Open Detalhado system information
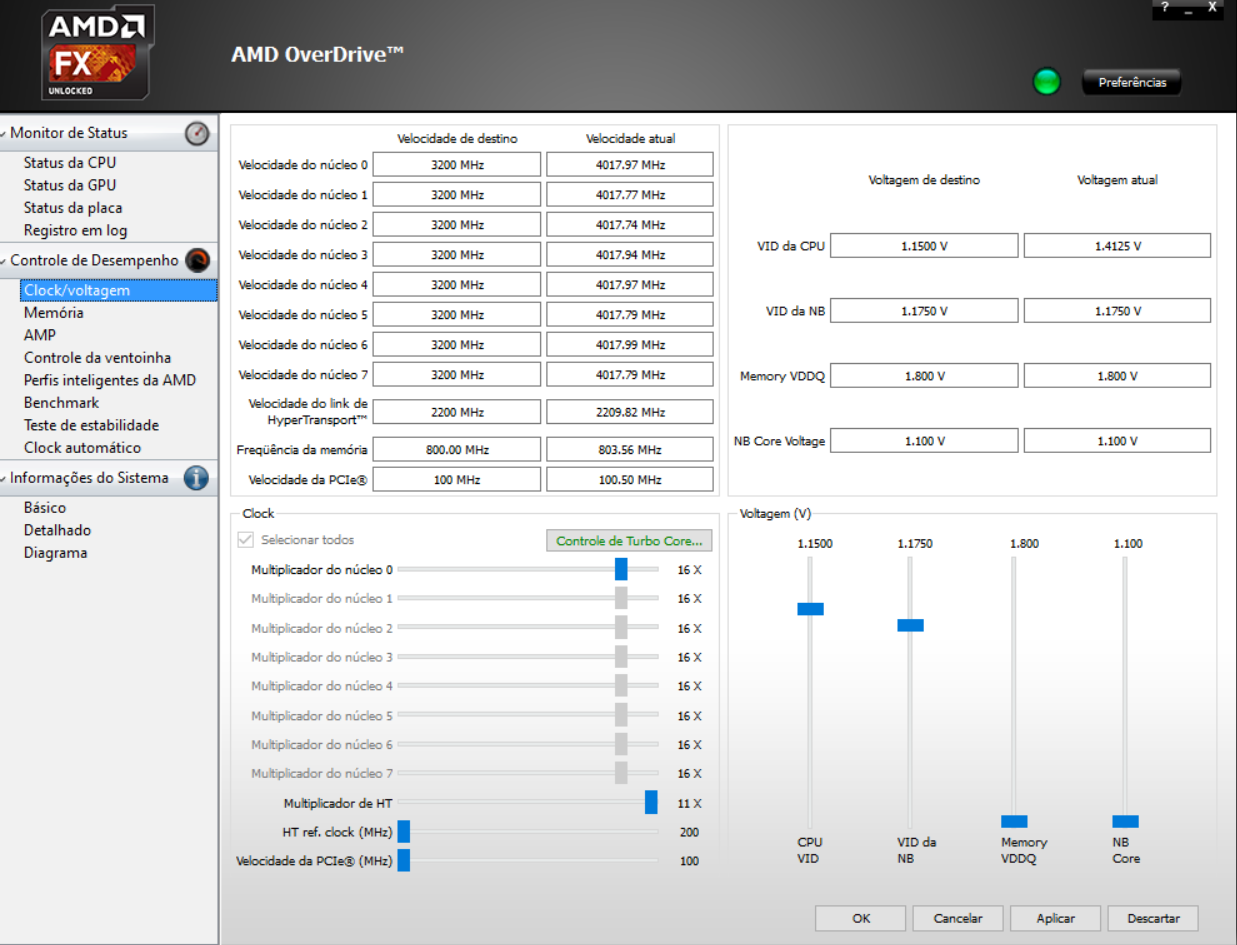The height and width of the screenshot is (945, 1237). pos(57,530)
